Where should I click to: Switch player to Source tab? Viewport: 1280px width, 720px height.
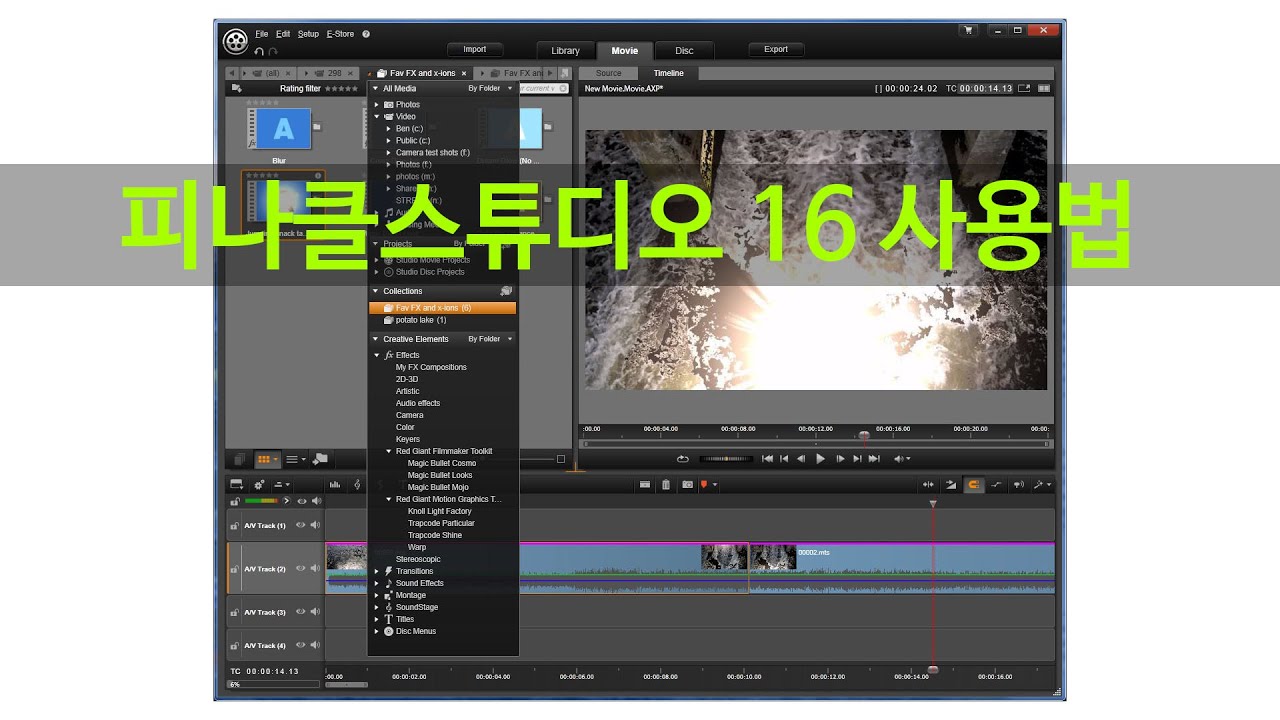pyautogui.click(x=609, y=73)
